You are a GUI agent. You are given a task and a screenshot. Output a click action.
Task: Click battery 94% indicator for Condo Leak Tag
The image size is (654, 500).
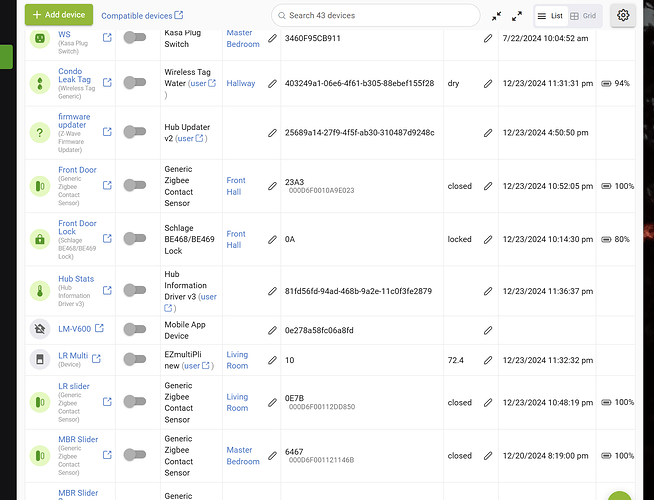click(x=615, y=83)
